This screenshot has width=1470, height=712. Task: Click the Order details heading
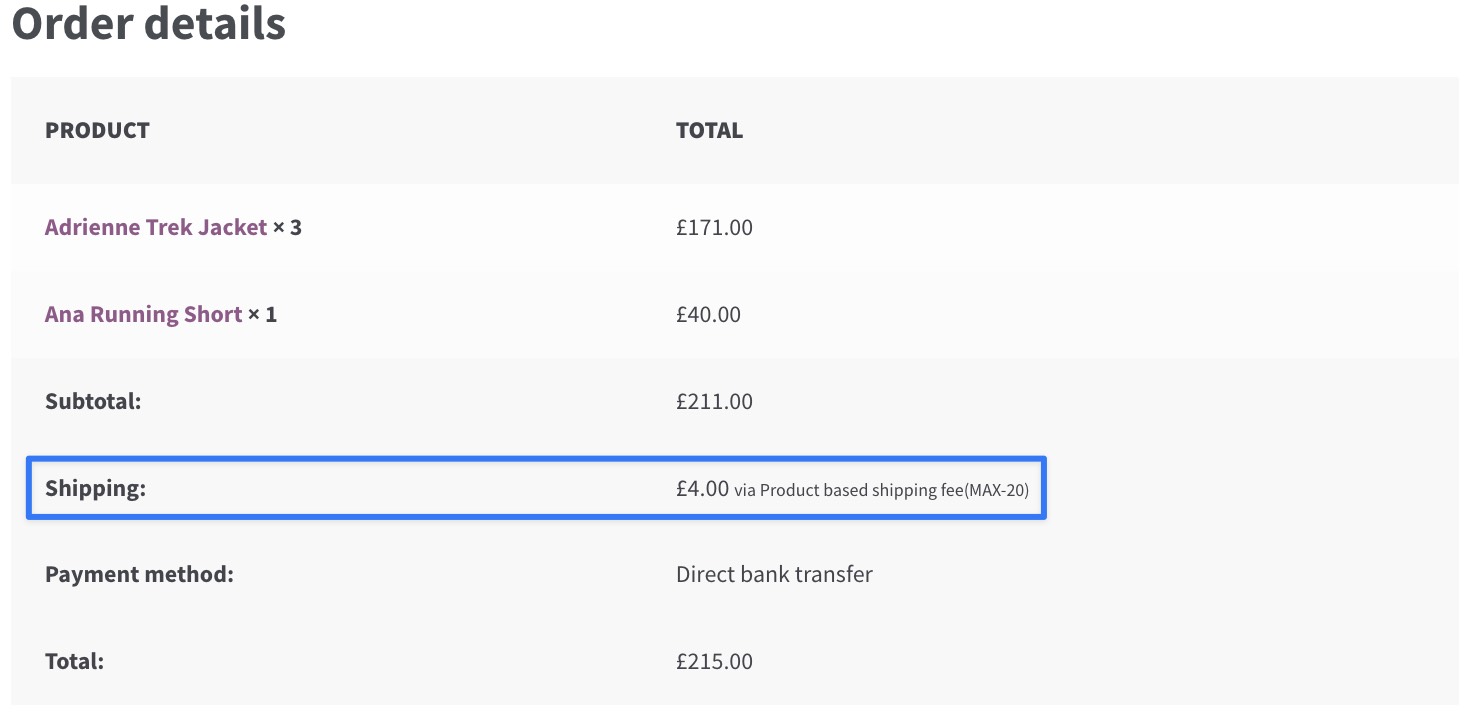(149, 24)
